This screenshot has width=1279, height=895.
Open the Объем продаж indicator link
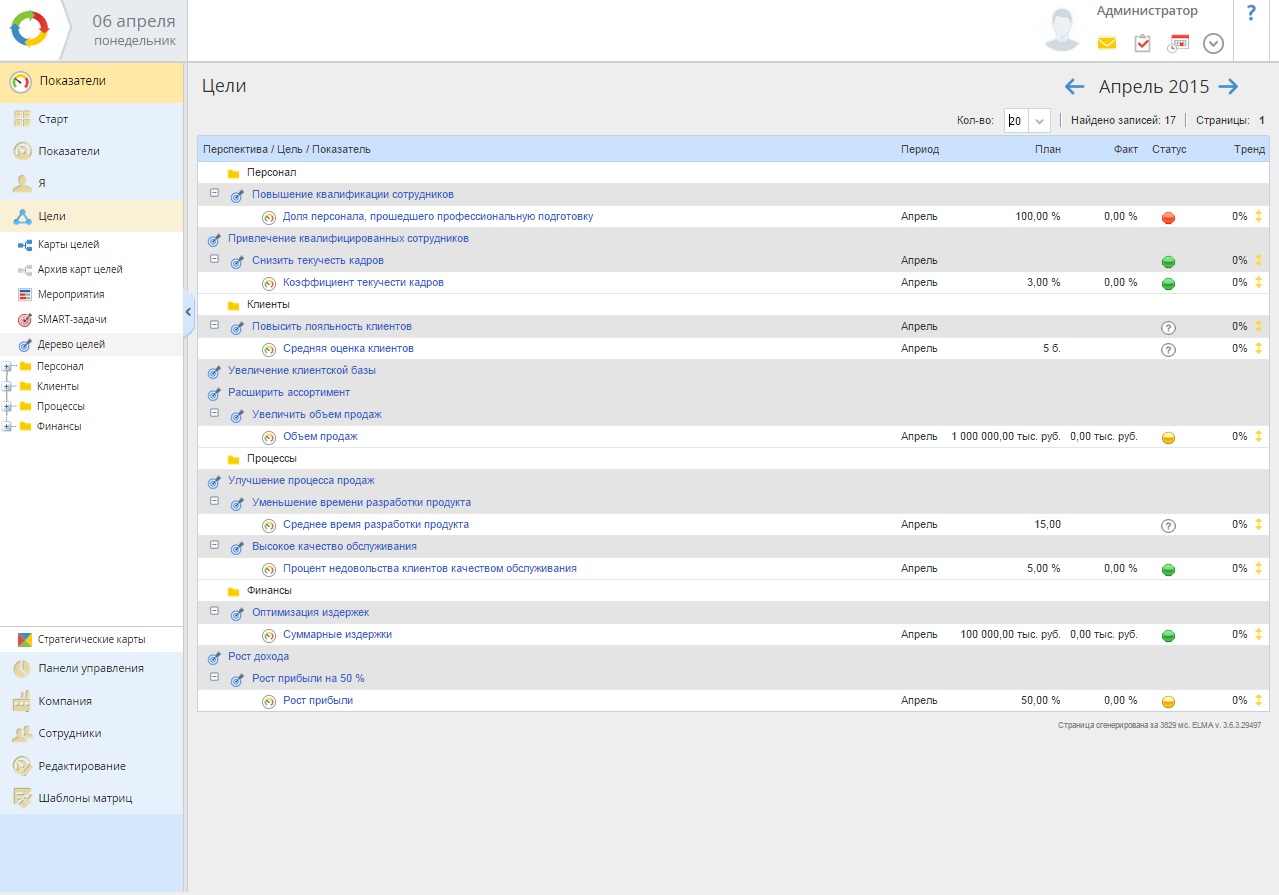coord(320,437)
